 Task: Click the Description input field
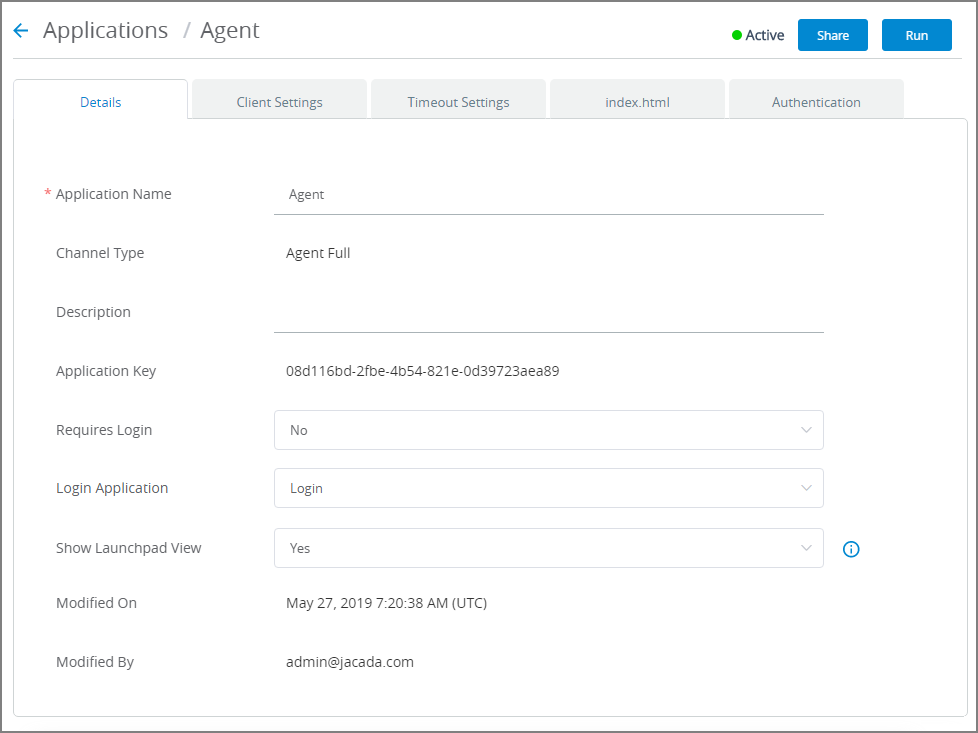click(549, 313)
